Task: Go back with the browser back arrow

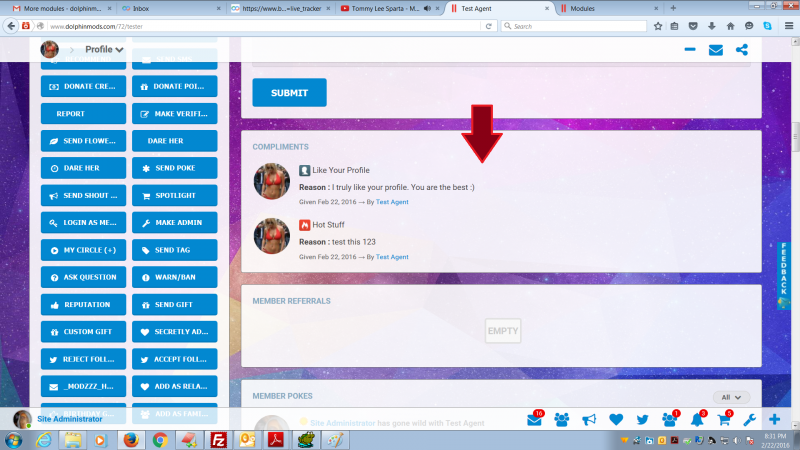Action: [x=11, y=26]
